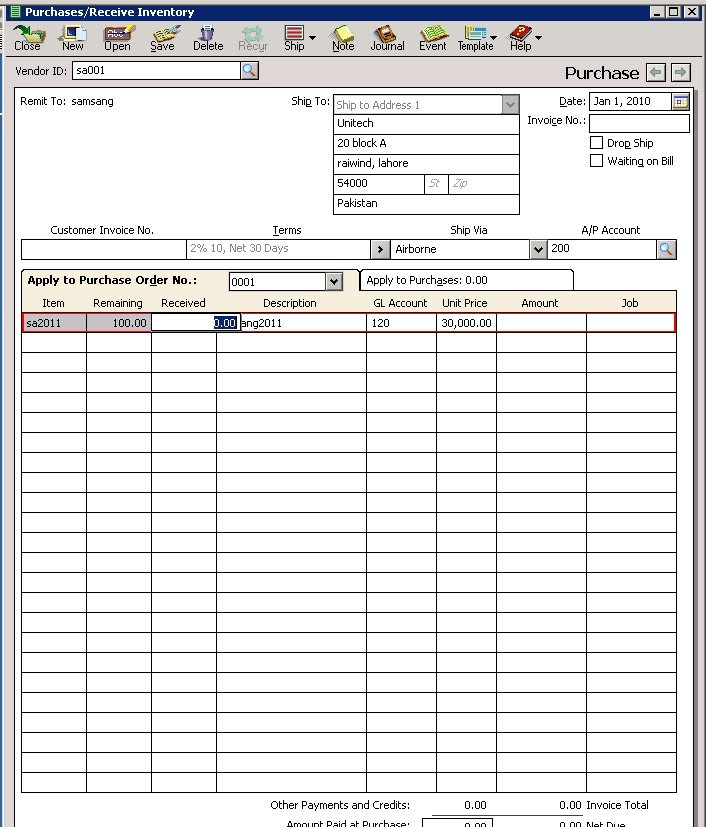Click the Date field Jan 1, 2010
The height and width of the screenshot is (827, 706).
(x=631, y=101)
